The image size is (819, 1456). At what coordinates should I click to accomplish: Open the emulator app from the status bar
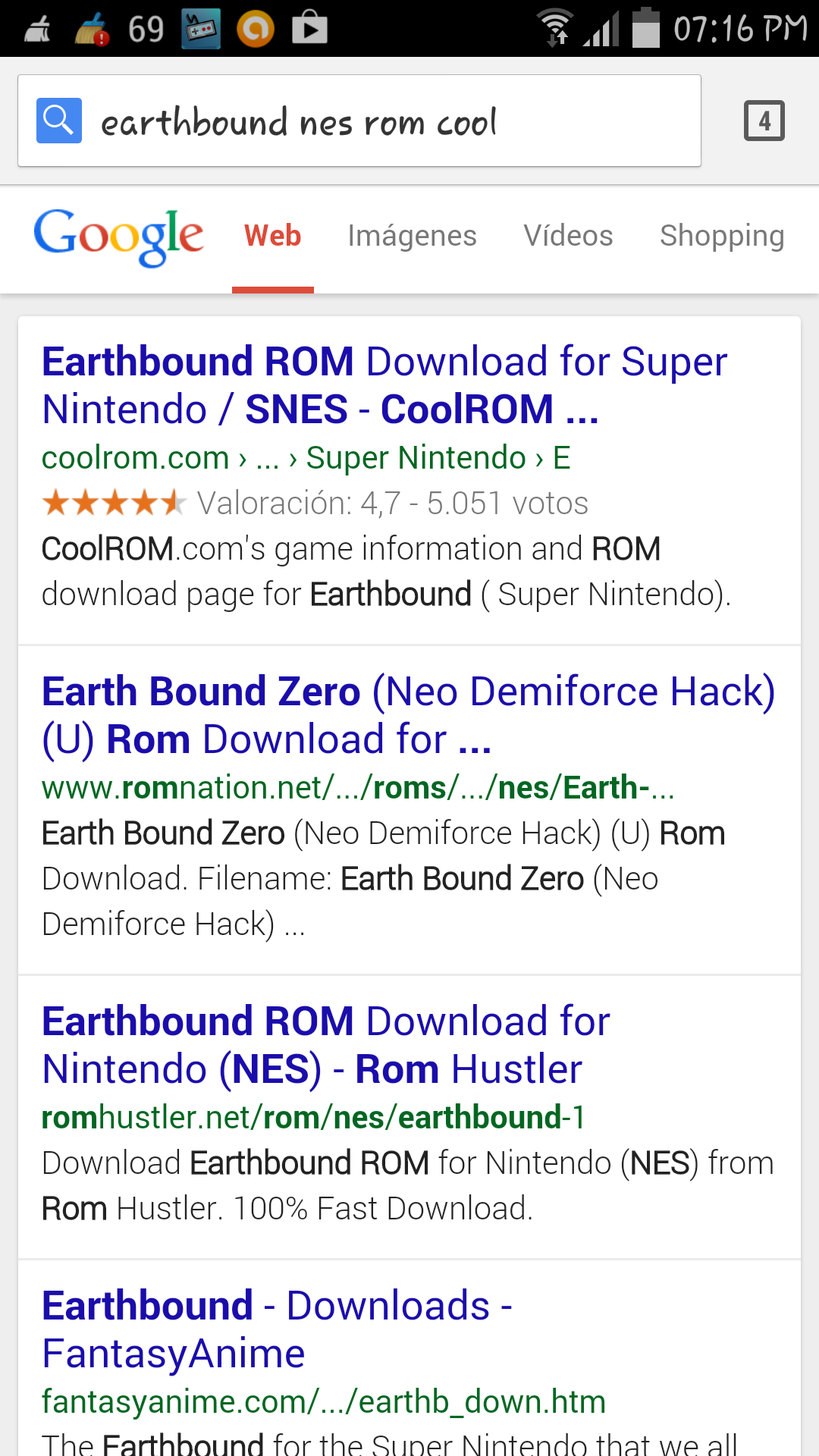[x=199, y=27]
